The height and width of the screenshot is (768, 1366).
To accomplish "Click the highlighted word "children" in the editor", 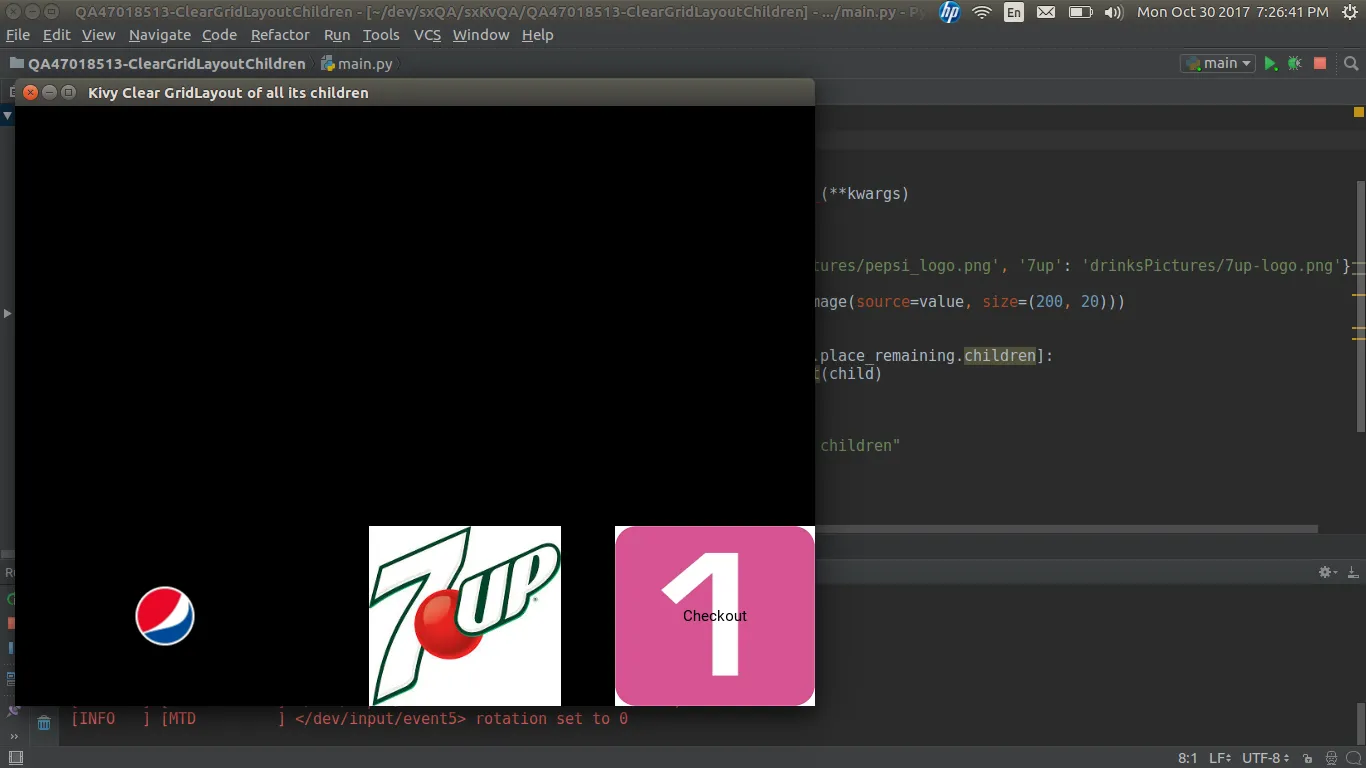I will coord(1000,356).
